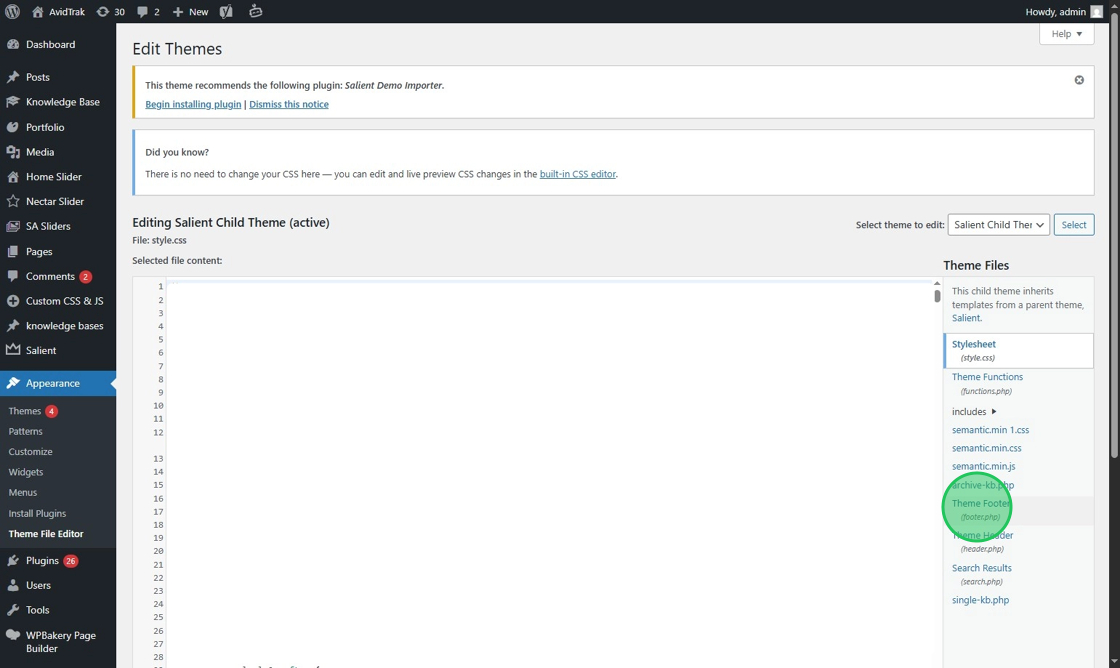Open the admin user avatar

click(x=1096, y=11)
